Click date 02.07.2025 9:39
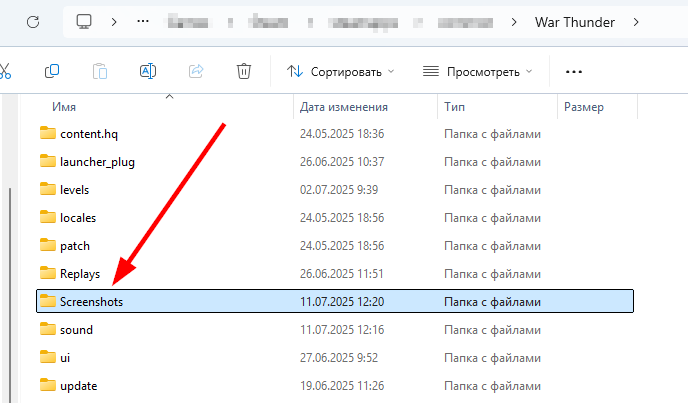The image size is (688, 403). click(x=339, y=190)
